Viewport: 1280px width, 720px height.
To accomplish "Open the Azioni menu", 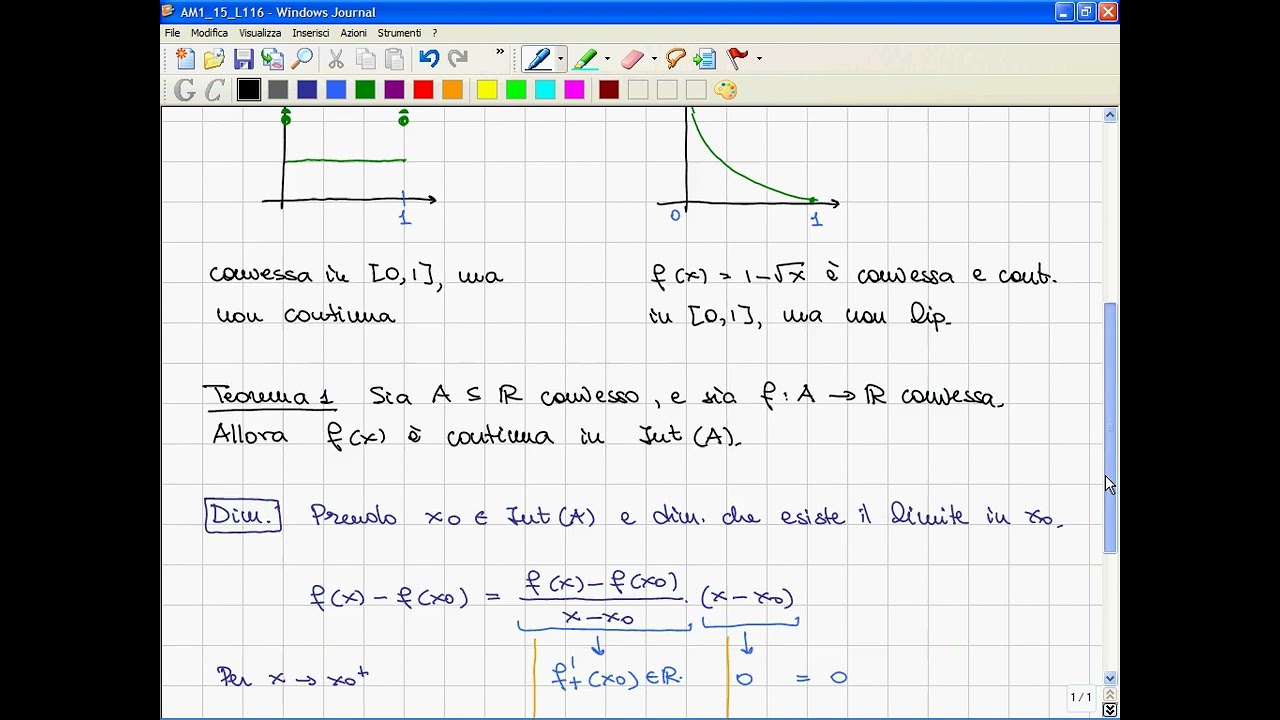I will click(353, 33).
